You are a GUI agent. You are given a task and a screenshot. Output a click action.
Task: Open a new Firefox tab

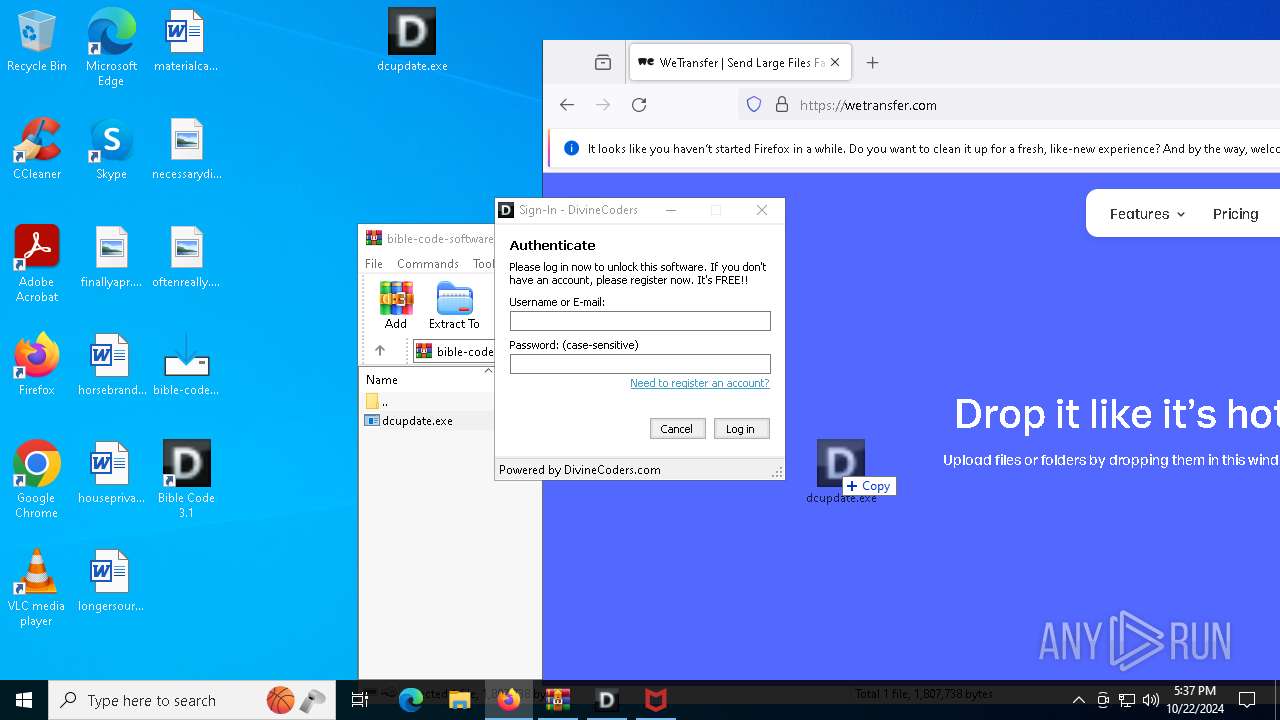[872, 63]
